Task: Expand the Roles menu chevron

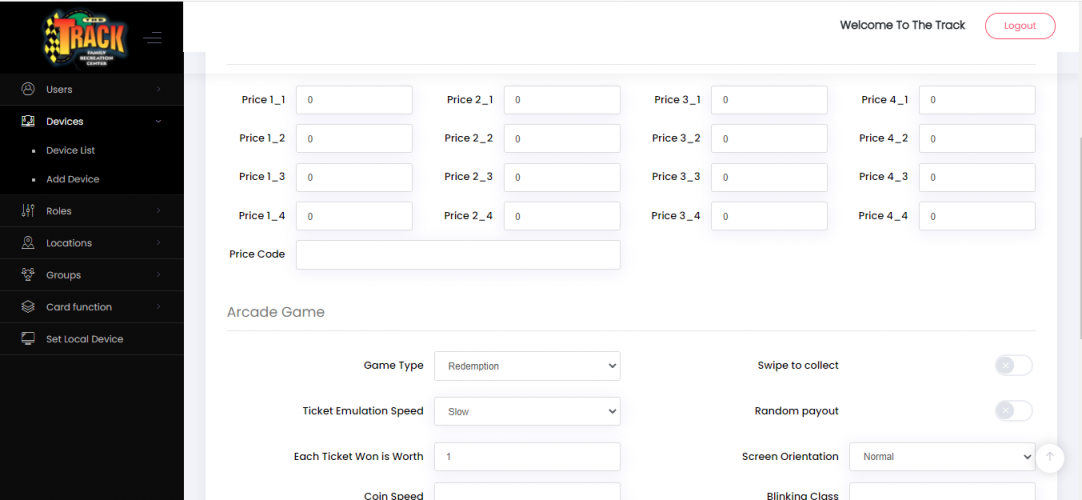Action: 159,210
